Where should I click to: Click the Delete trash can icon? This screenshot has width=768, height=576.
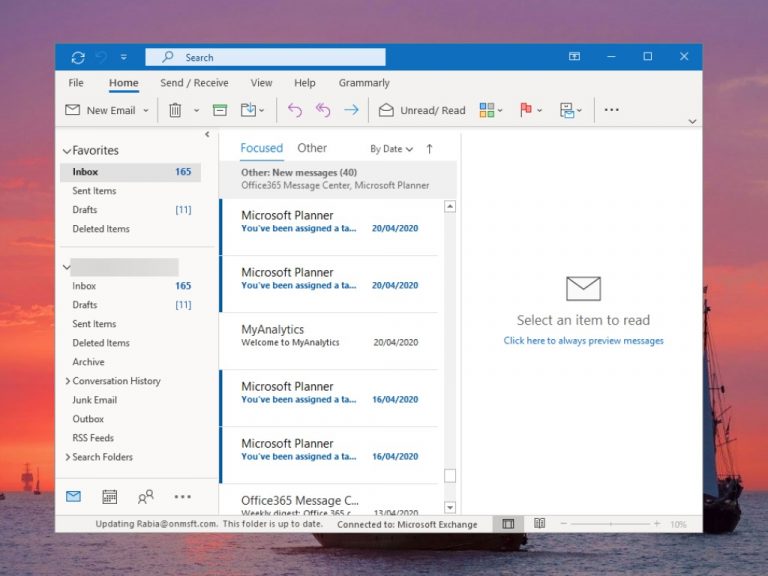[x=175, y=110]
